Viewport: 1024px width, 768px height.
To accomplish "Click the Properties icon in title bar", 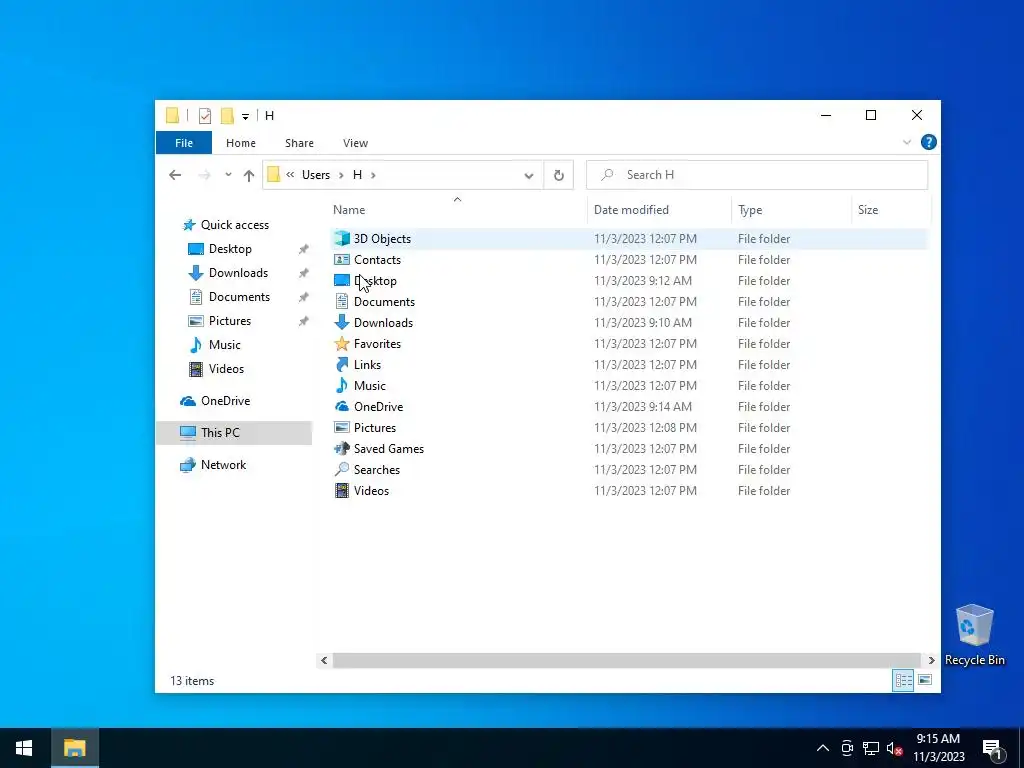I will pyautogui.click(x=204, y=116).
